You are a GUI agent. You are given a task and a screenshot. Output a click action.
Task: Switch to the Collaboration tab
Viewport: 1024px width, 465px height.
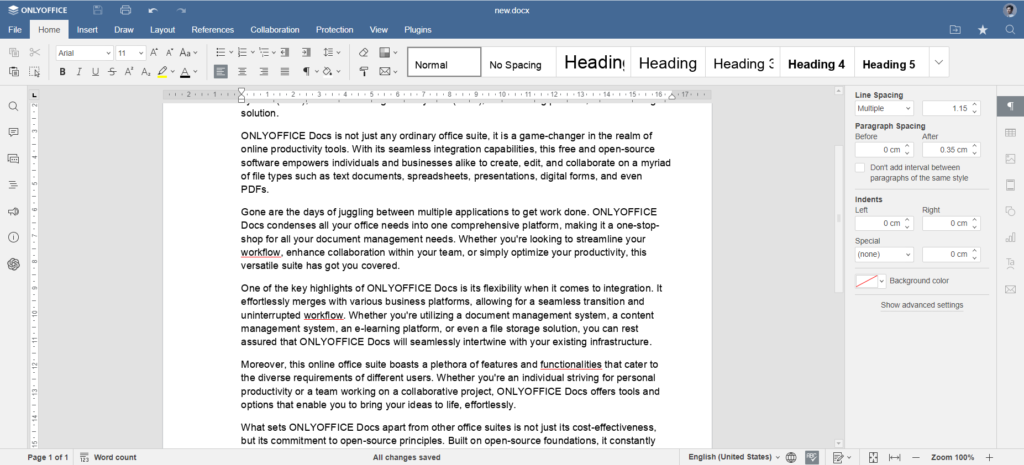[275, 29]
